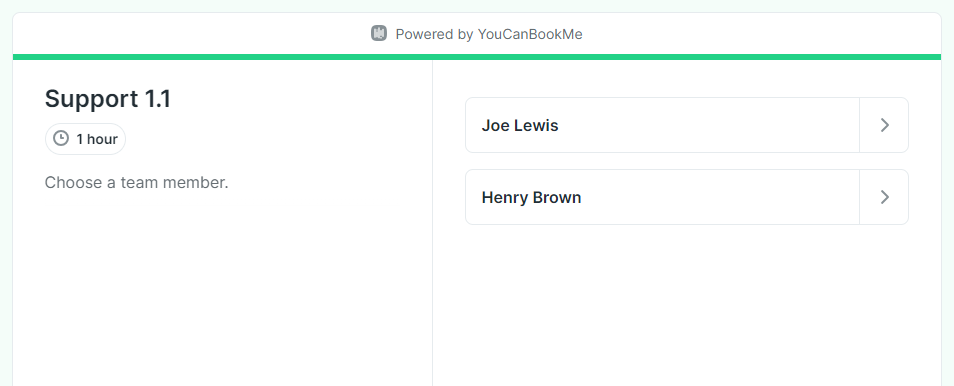This screenshot has width=954, height=386.
Task: Click the word YouCanBookMe in the header
Action: (530, 34)
